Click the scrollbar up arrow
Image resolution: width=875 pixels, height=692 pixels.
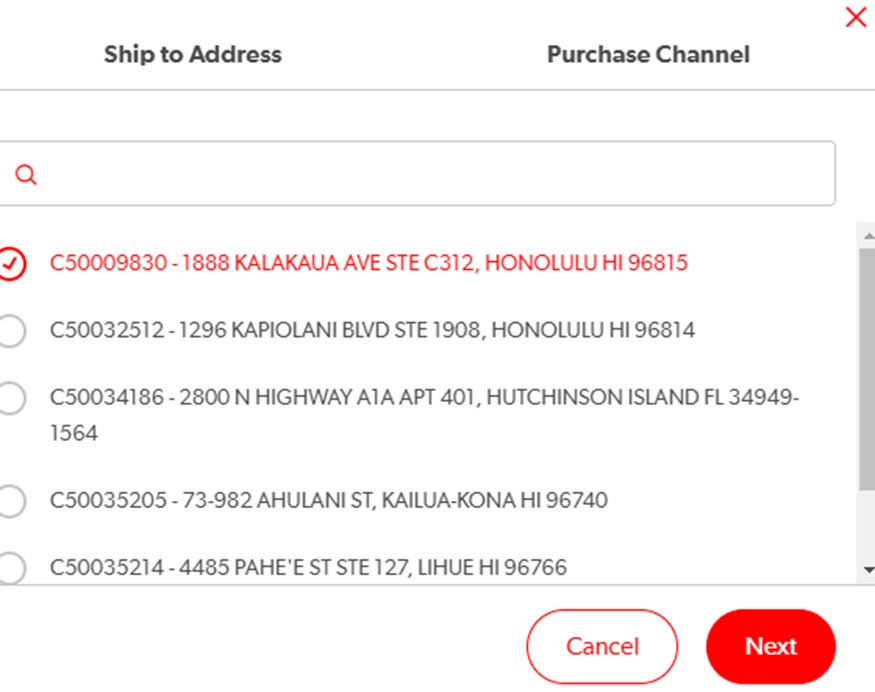point(866,236)
